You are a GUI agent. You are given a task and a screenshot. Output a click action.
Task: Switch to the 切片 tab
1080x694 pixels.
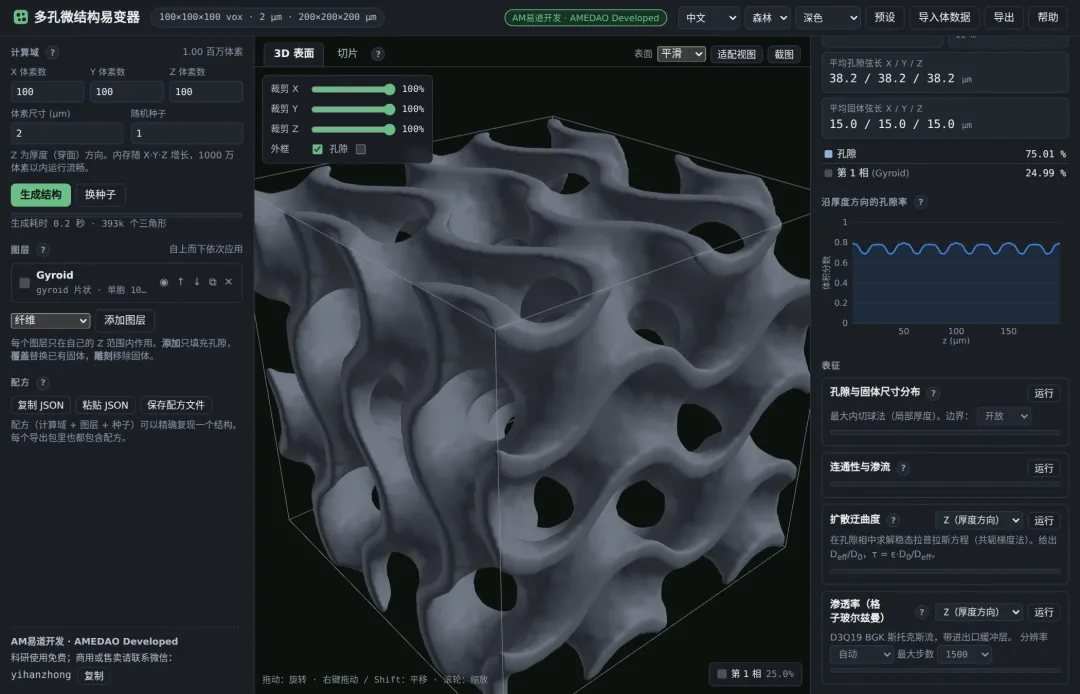347,54
